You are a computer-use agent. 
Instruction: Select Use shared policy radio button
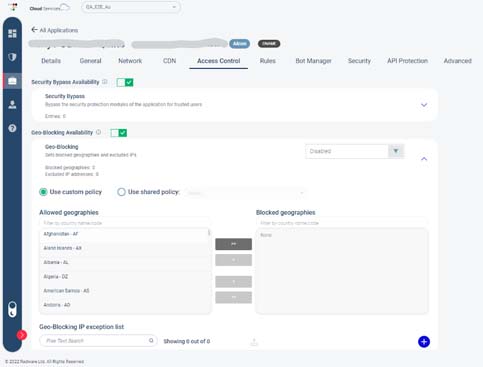click(121, 192)
